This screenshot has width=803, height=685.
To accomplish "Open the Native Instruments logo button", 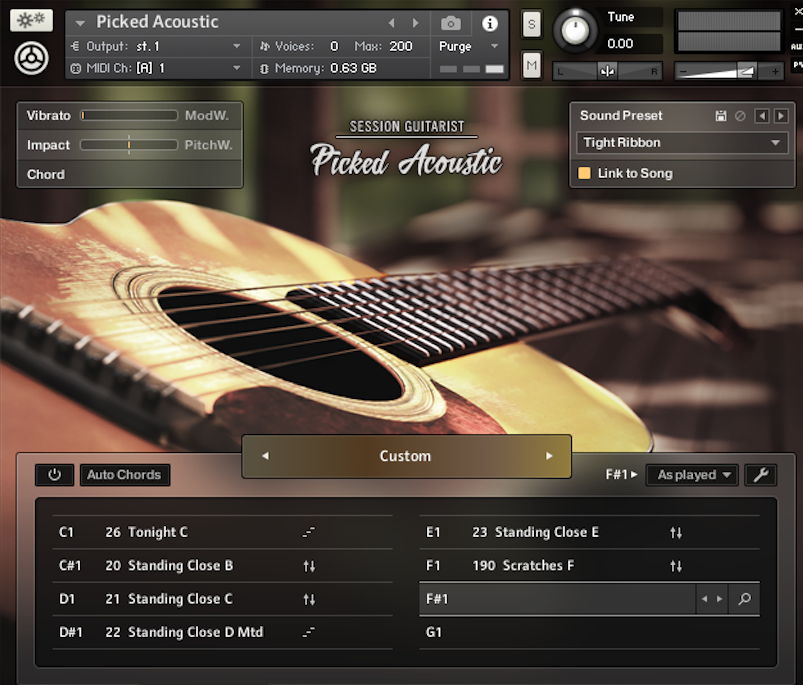I will click(x=31, y=58).
